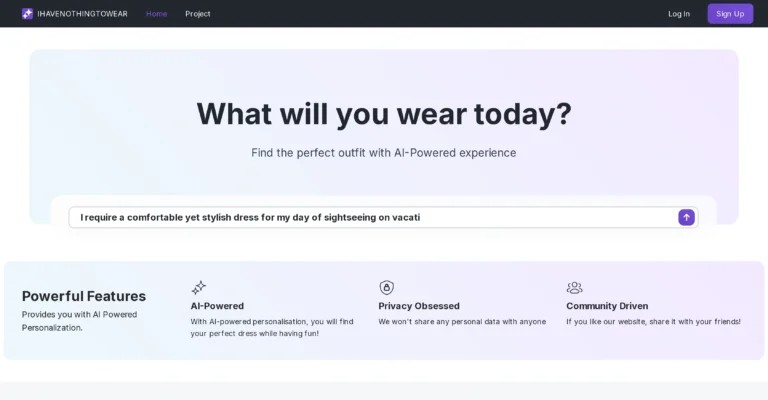The width and height of the screenshot is (768, 400).
Task: Go to the Project nav item
Action: [x=198, y=14]
